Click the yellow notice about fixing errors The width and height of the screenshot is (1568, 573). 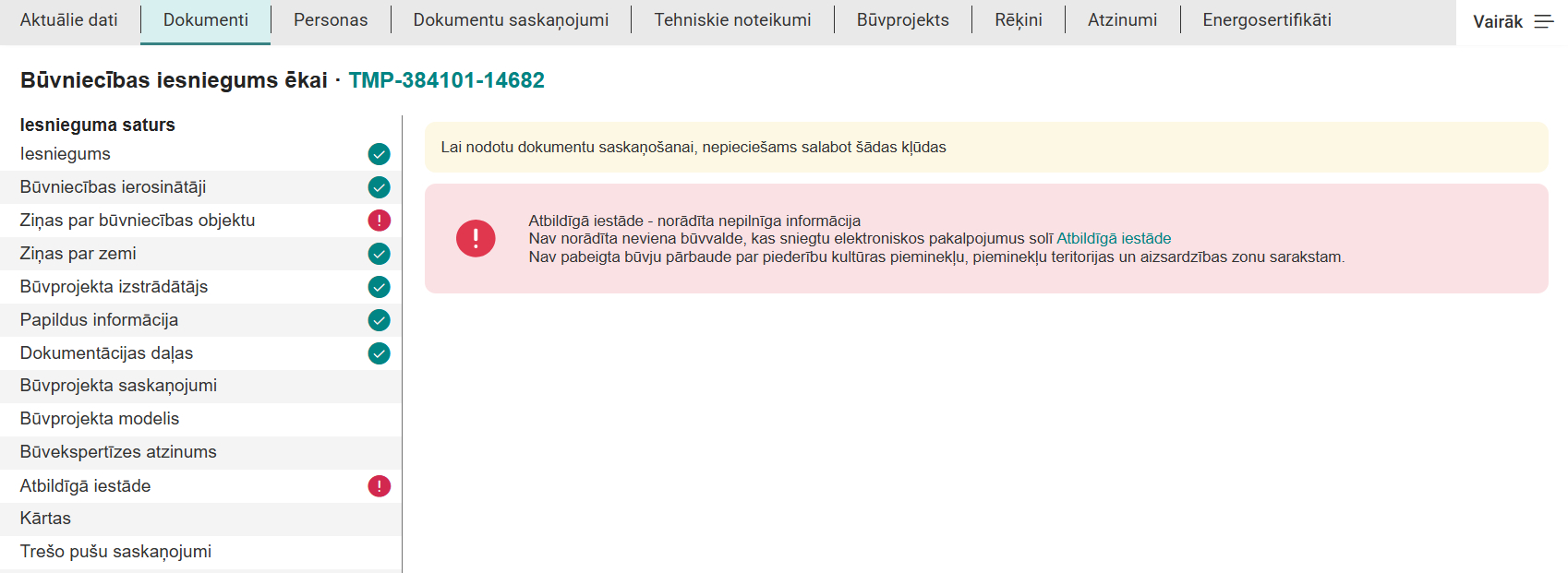tap(986, 147)
